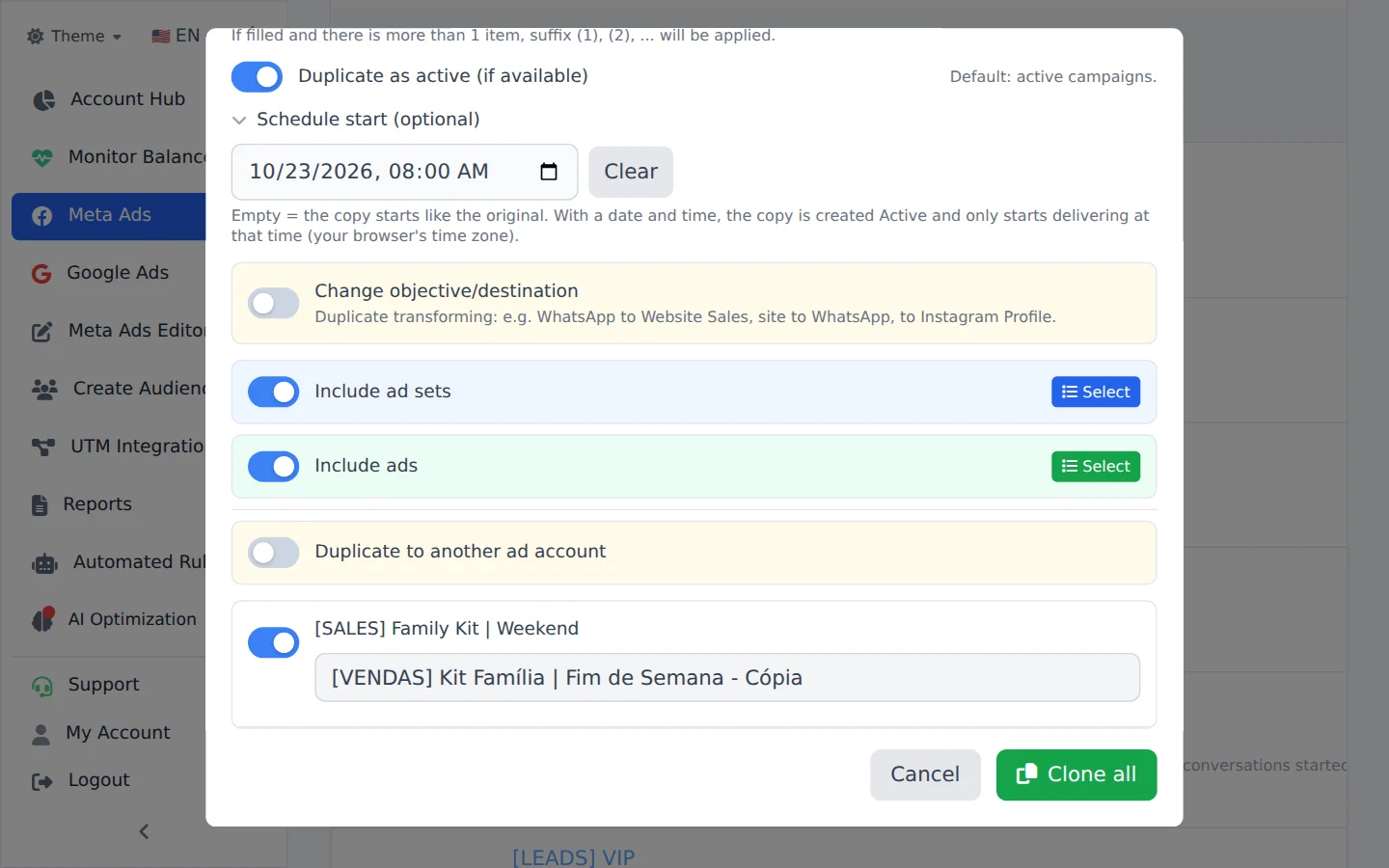Open the Theme dropdown
Viewport: 1389px width, 868px height.
[x=74, y=36]
